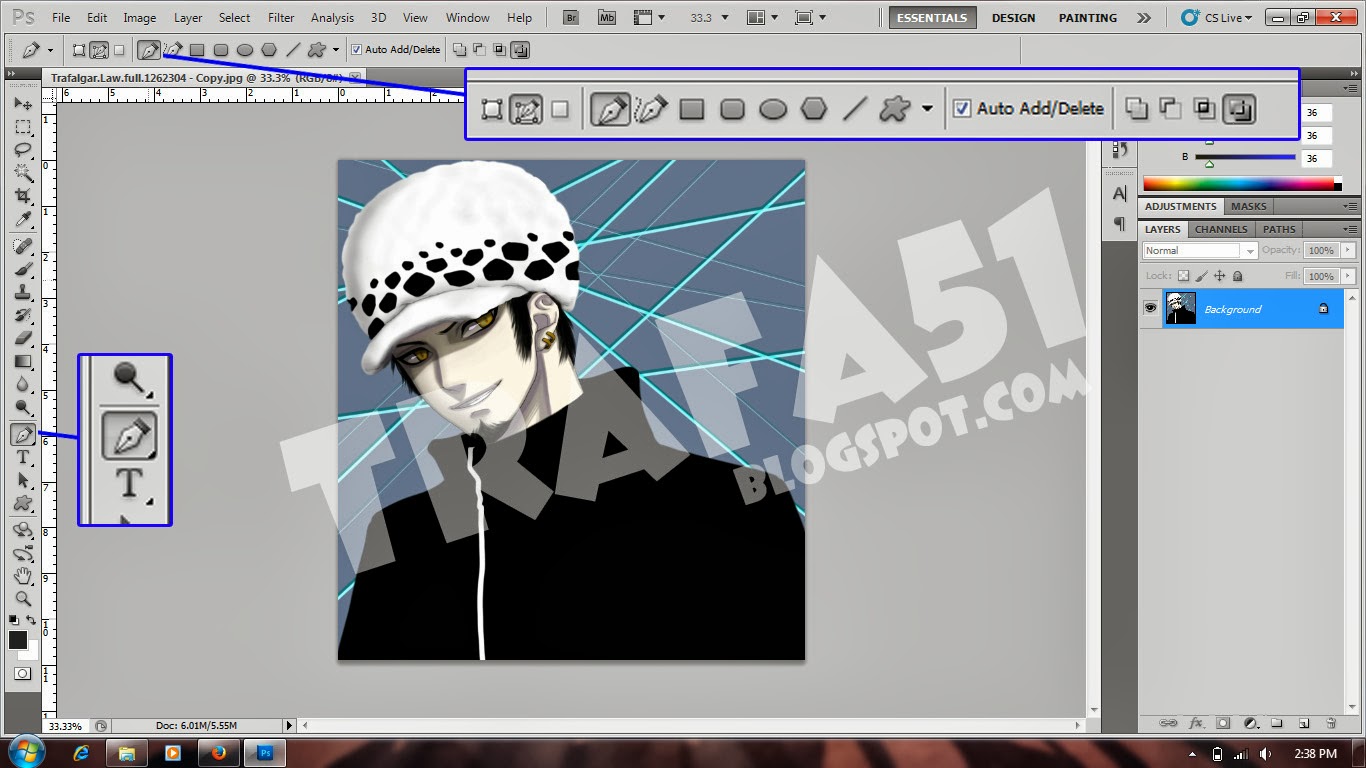This screenshot has width=1366, height=768.
Task: Open the Window menu
Action: 467,17
